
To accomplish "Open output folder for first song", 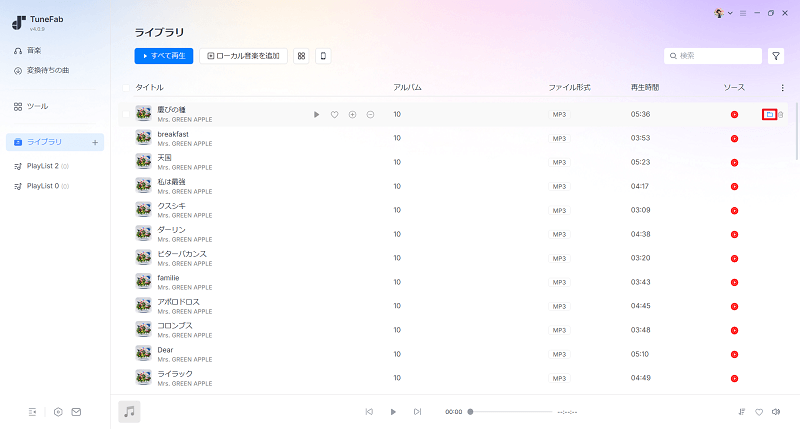I will [769, 114].
